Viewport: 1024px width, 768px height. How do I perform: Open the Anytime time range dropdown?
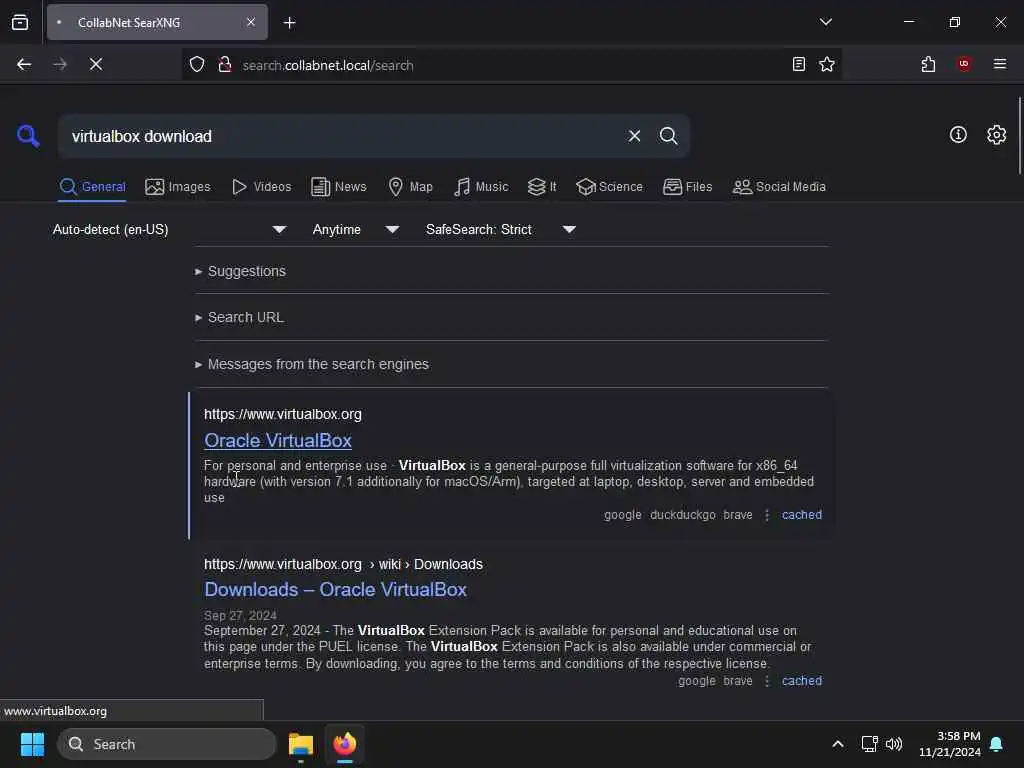(x=355, y=229)
